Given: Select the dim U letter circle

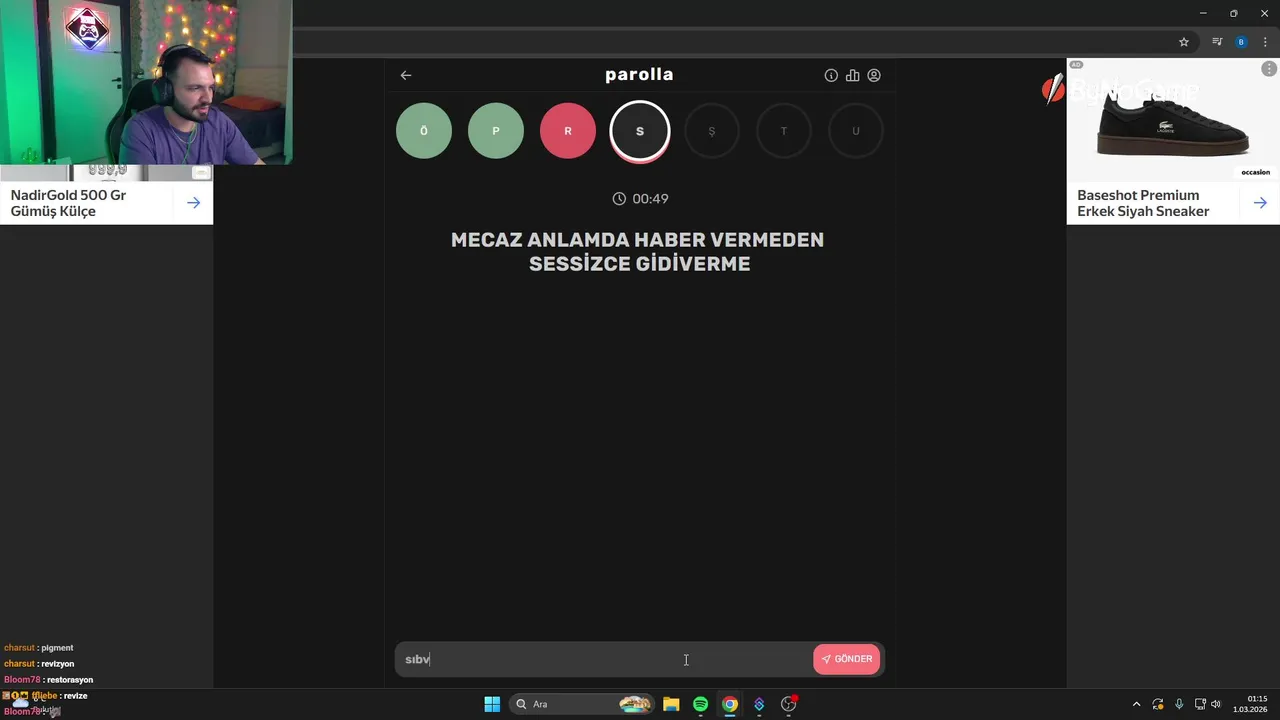Looking at the screenshot, I should point(856,131).
